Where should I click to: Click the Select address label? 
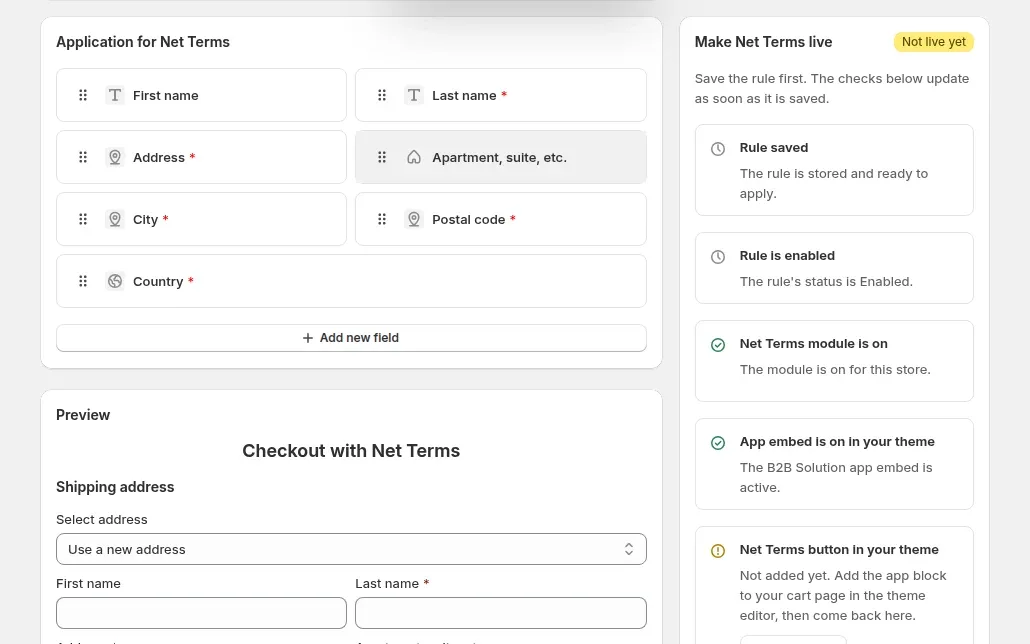(x=102, y=520)
